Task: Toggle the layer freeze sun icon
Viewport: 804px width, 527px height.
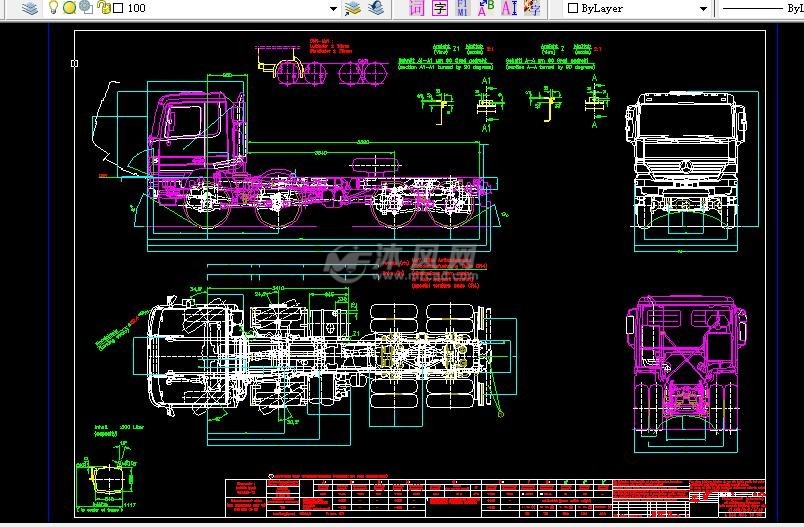Action: click(70, 8)
